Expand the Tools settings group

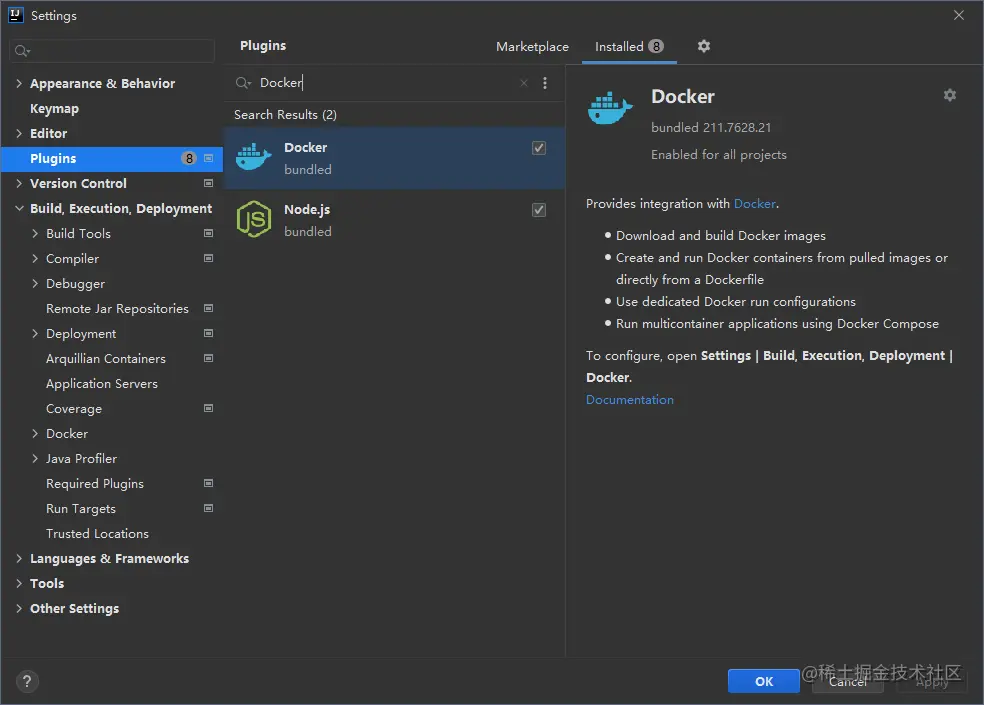click(19, 583)
